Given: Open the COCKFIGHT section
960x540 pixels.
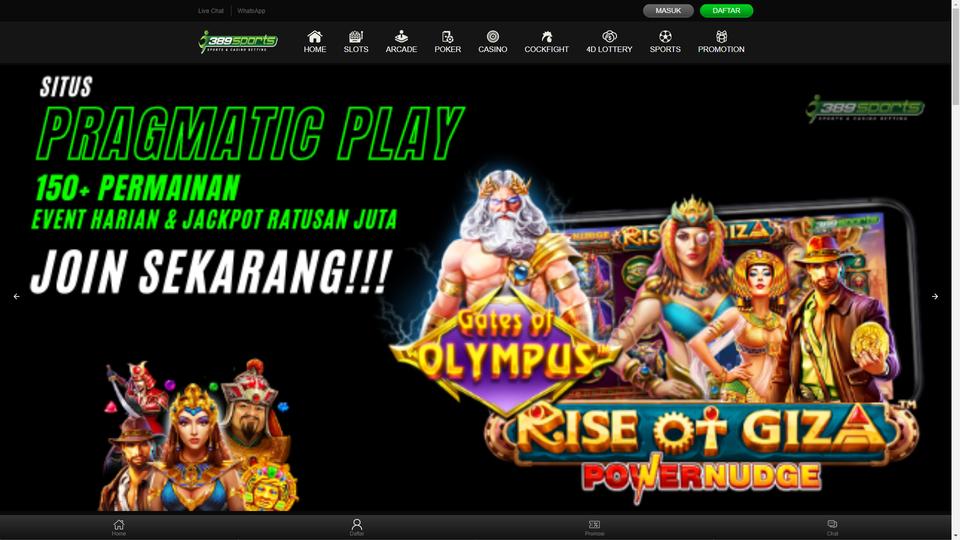Looking at the screenshot, I should click(x=546, y=42).
